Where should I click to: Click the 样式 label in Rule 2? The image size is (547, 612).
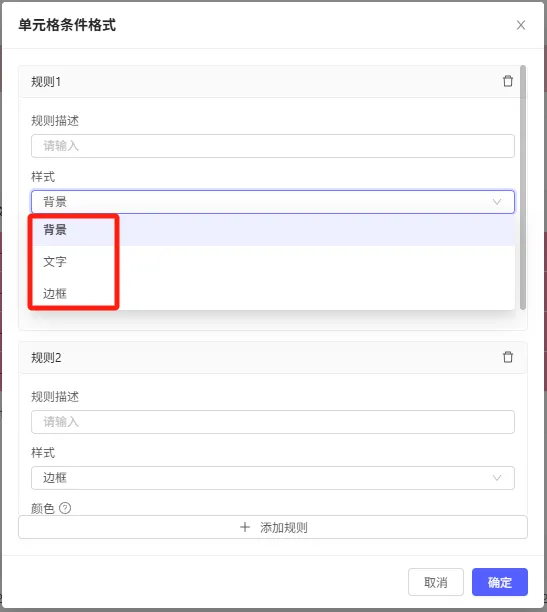[43, 453]
